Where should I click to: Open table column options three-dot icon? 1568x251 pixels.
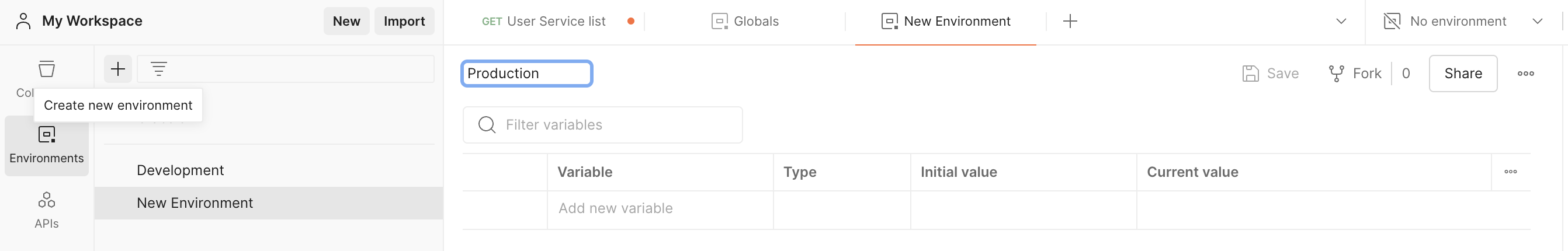tap(1510, 172)
